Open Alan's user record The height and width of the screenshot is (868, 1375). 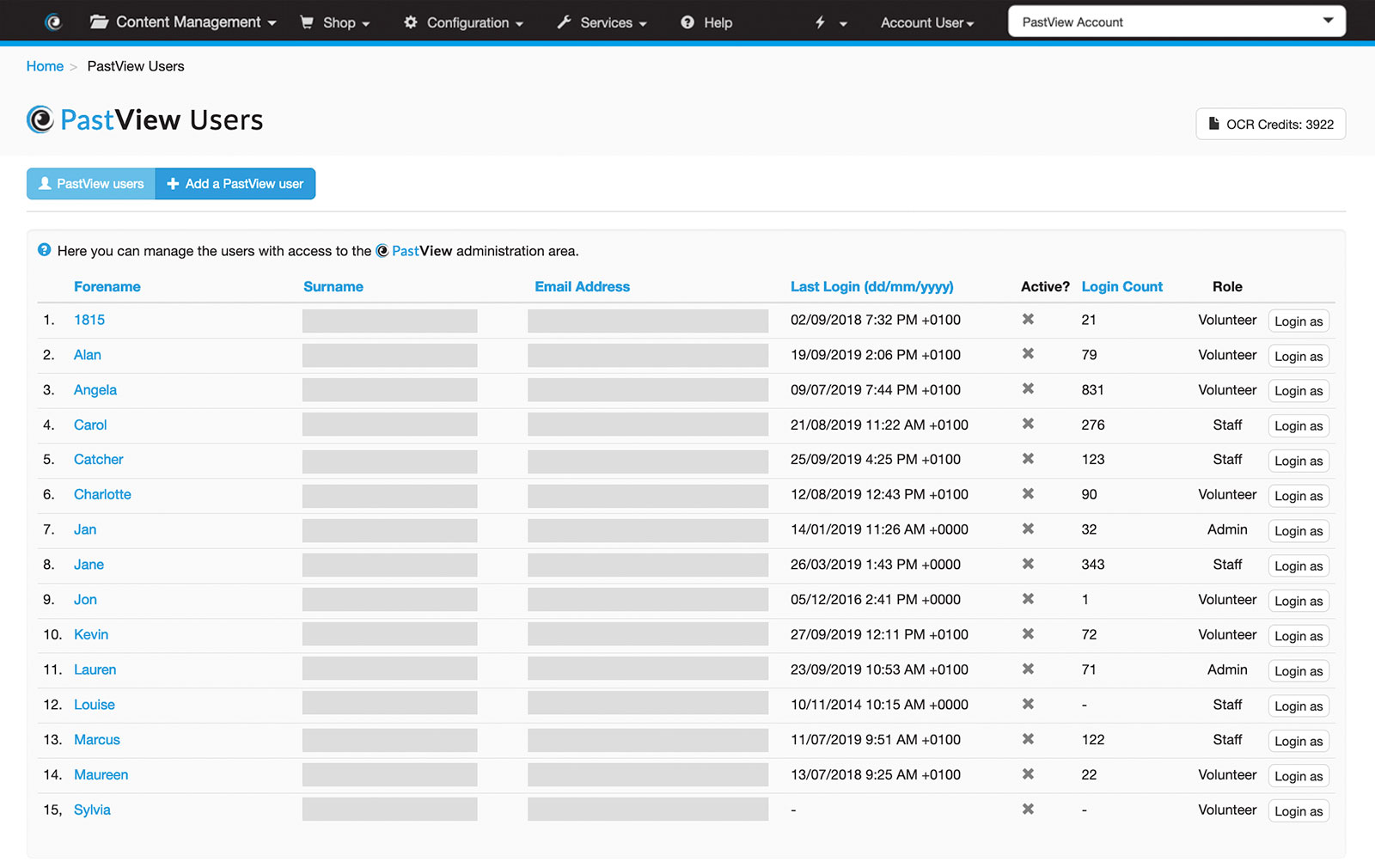pyautogui.click(x=88, y=355)
